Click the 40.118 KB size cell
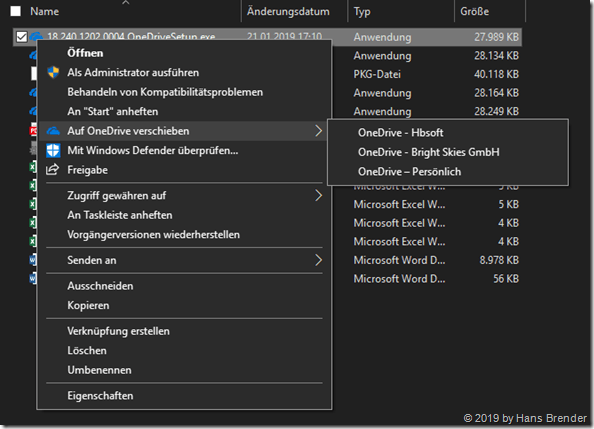 pos(496,74)
